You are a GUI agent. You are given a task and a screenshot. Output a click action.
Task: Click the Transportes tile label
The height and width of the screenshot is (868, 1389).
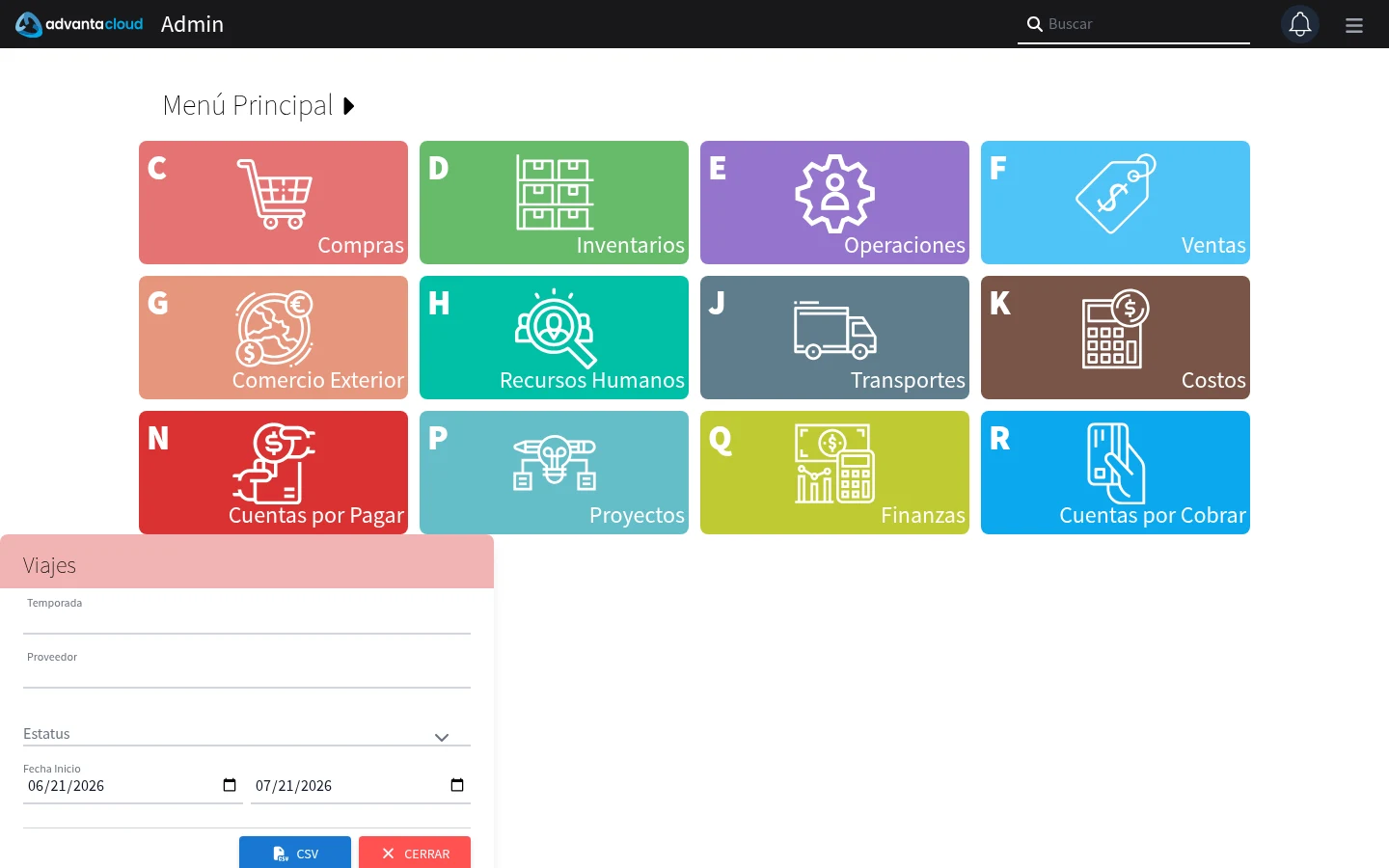coord(908,380)
